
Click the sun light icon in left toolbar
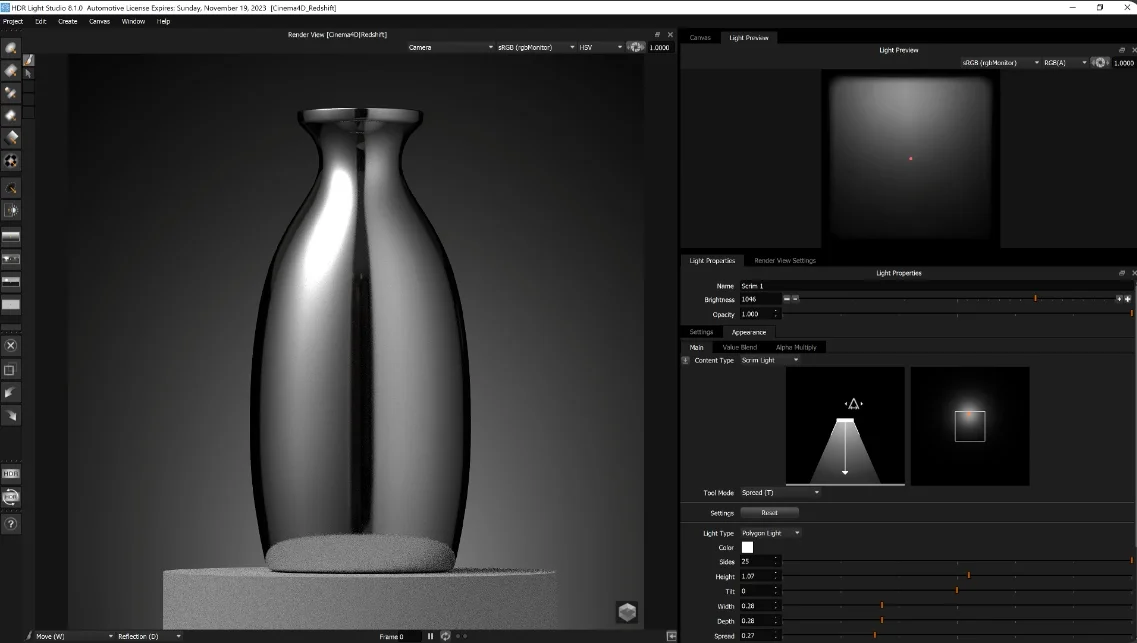pos(11,210)
